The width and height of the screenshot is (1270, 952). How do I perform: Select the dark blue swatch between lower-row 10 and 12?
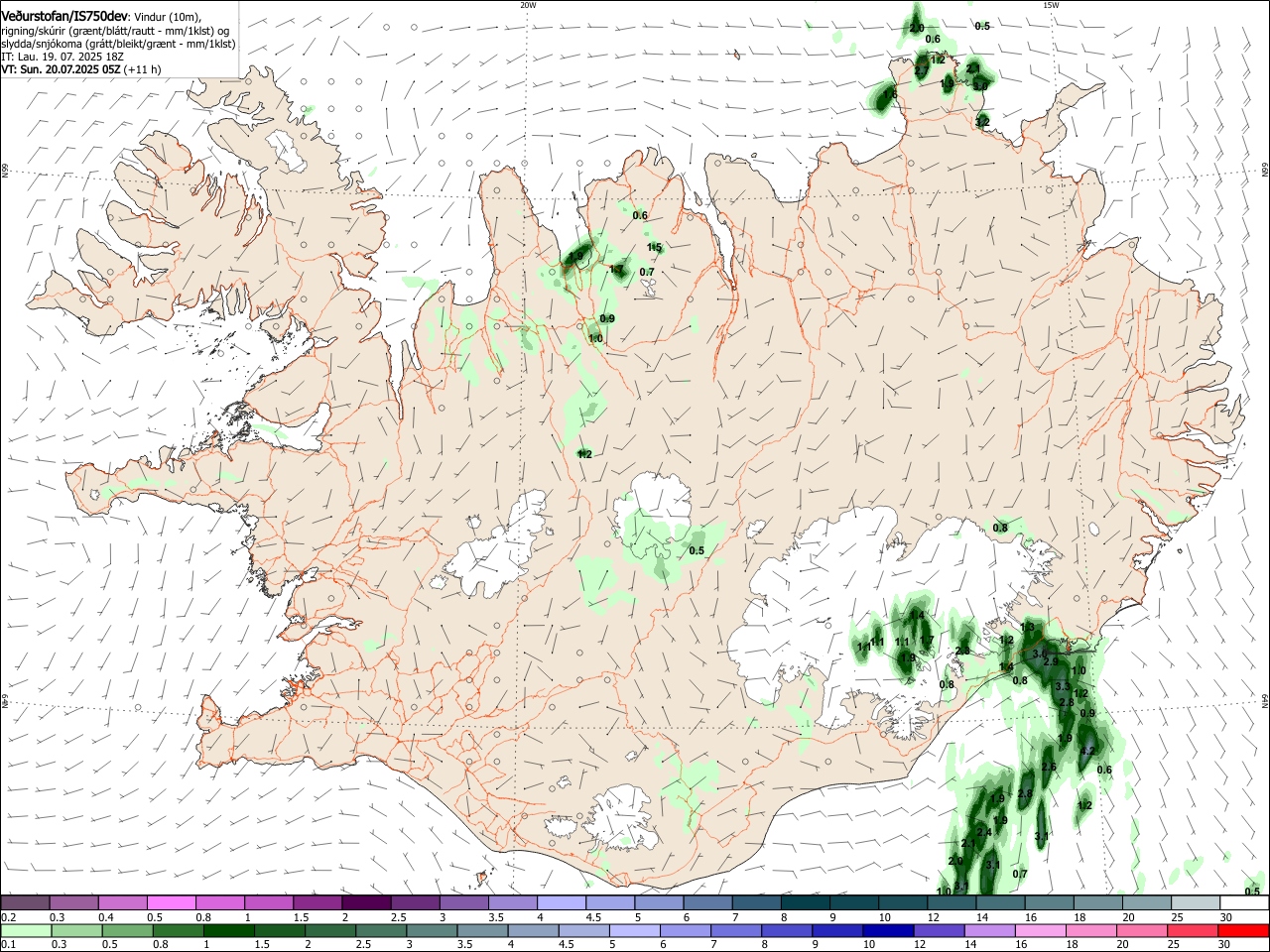coord(889,931)
